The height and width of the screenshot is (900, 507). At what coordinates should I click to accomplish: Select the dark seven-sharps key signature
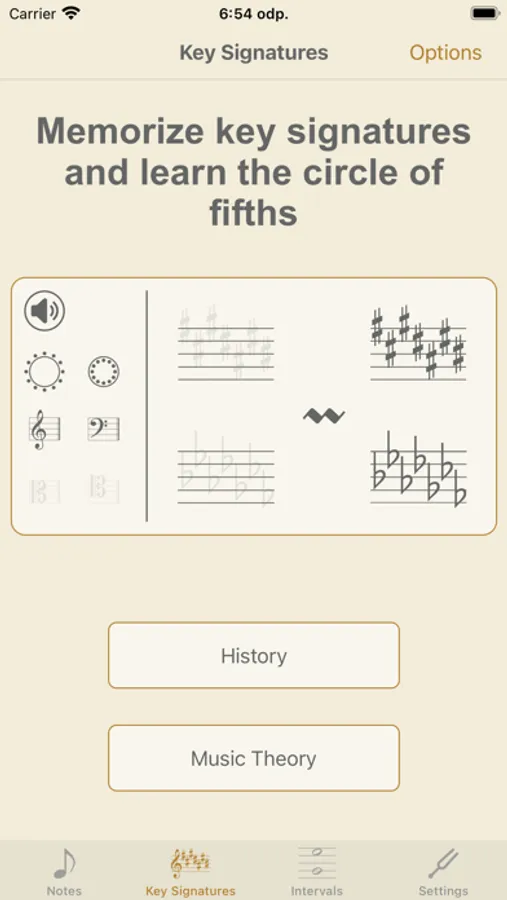point(418,343)
